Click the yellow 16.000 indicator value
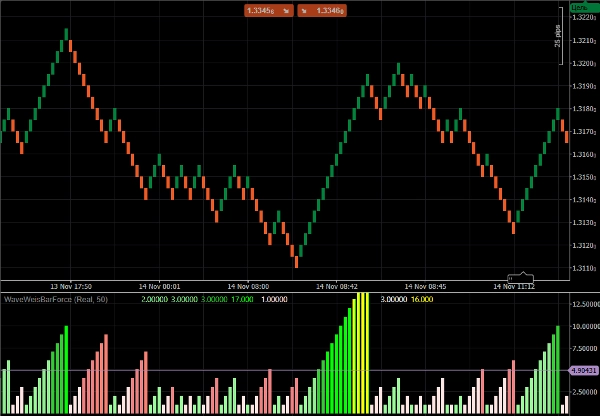 421,298
